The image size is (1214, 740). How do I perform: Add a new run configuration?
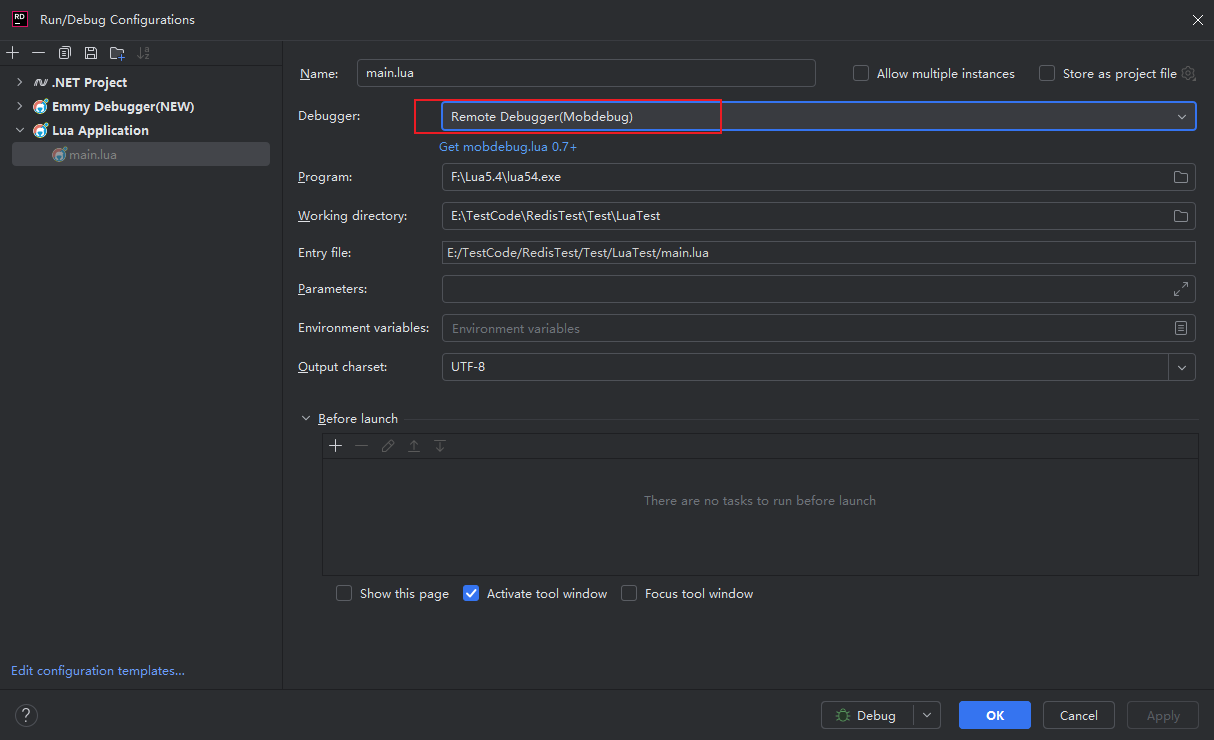click(x=13, y=53)
